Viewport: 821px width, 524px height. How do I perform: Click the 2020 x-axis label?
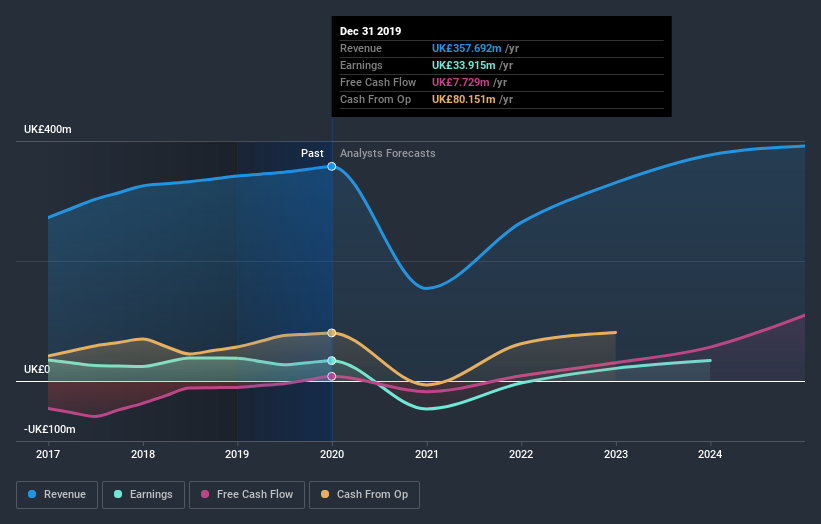point(332,454)
